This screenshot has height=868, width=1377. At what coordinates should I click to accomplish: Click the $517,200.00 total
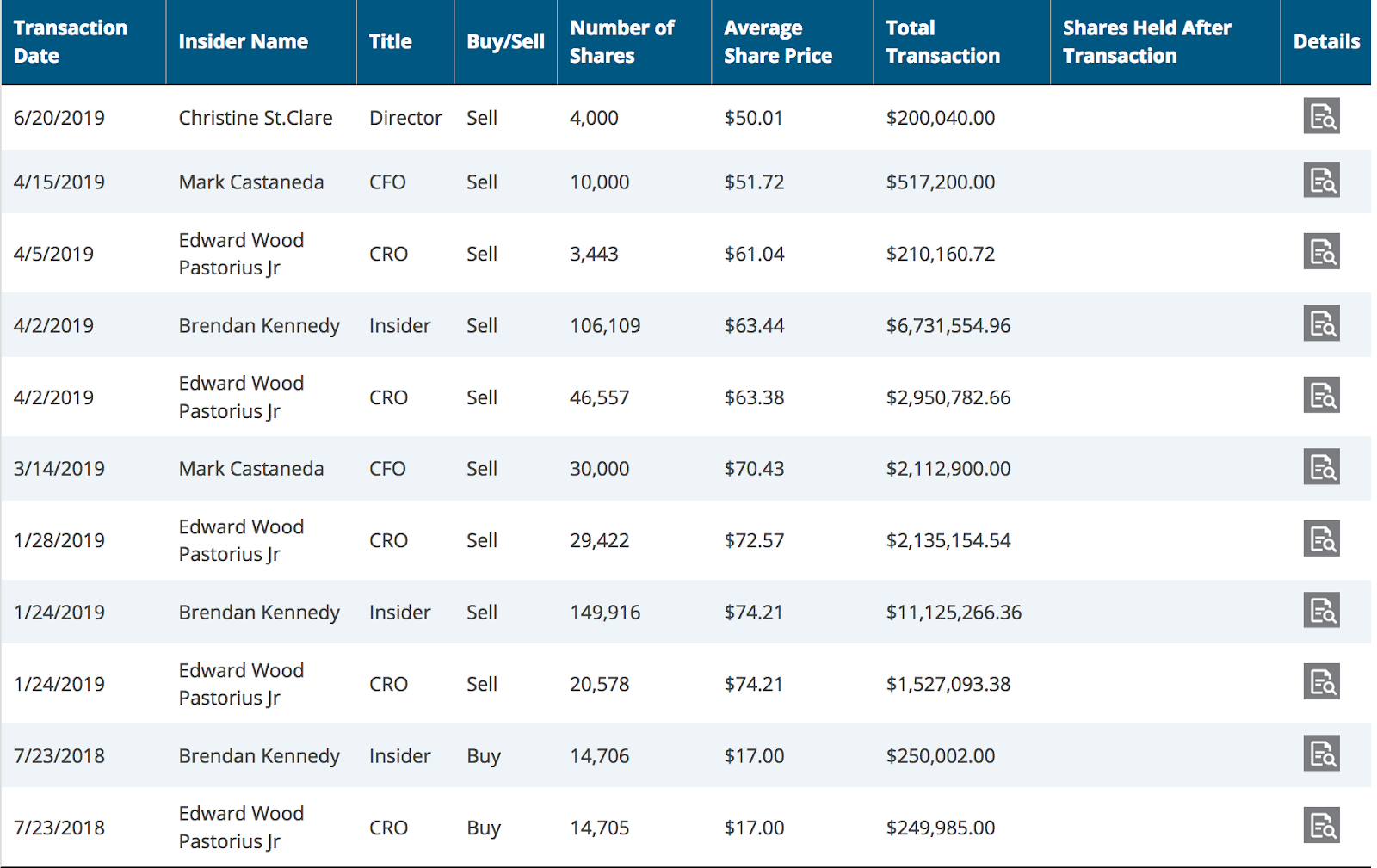pyautogui.click(x=941, y=182)
